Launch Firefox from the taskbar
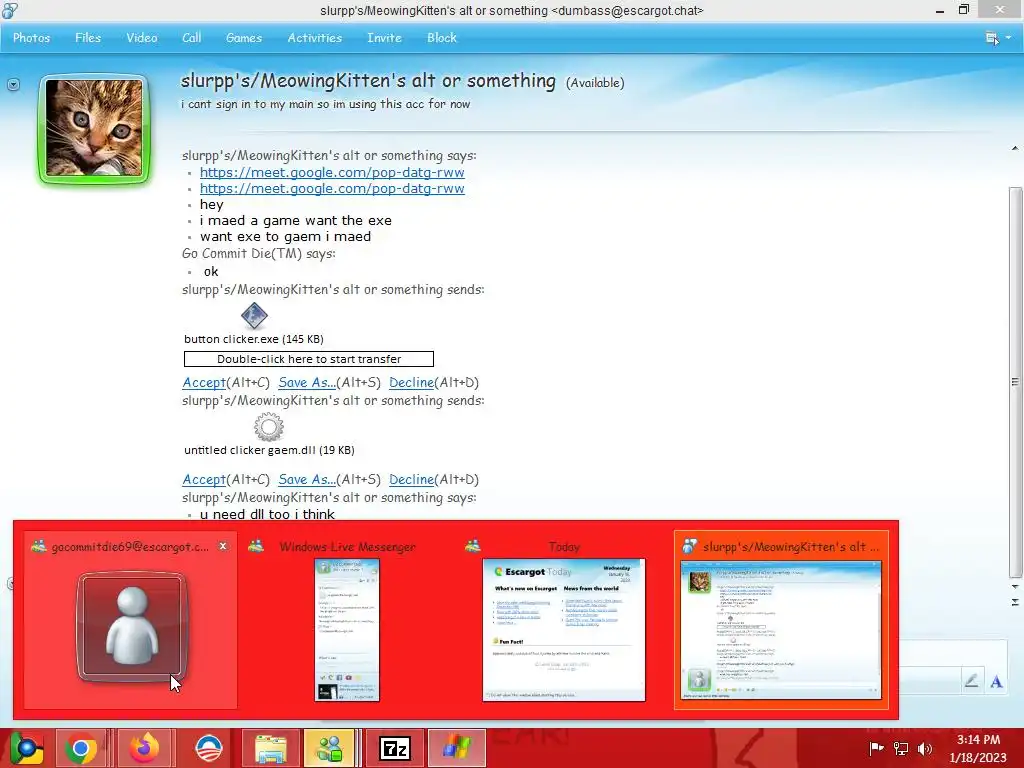 [x=144, y=748]
